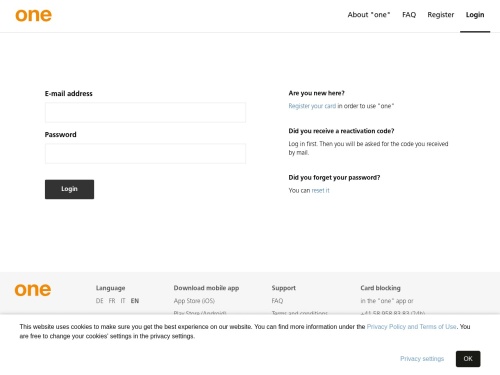Open Privacy settings in cookie banner
500x375 pixels.
[x=422, y=359]
